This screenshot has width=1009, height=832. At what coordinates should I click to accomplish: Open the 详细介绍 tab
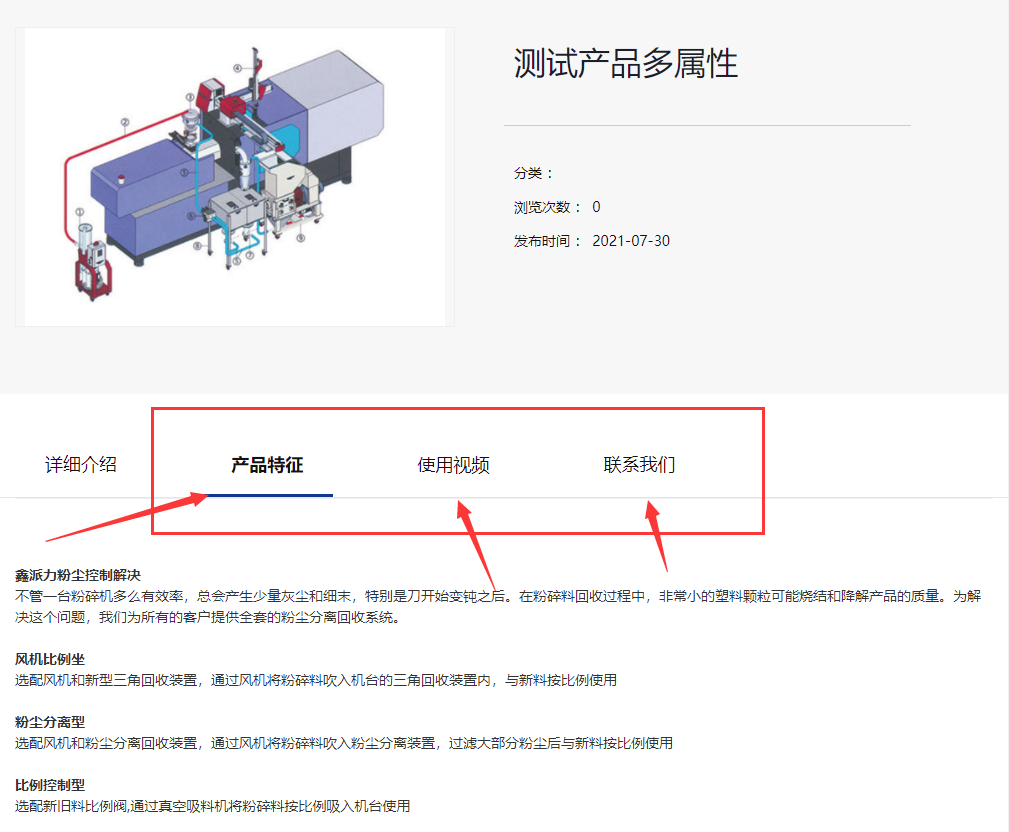[81, 465]
